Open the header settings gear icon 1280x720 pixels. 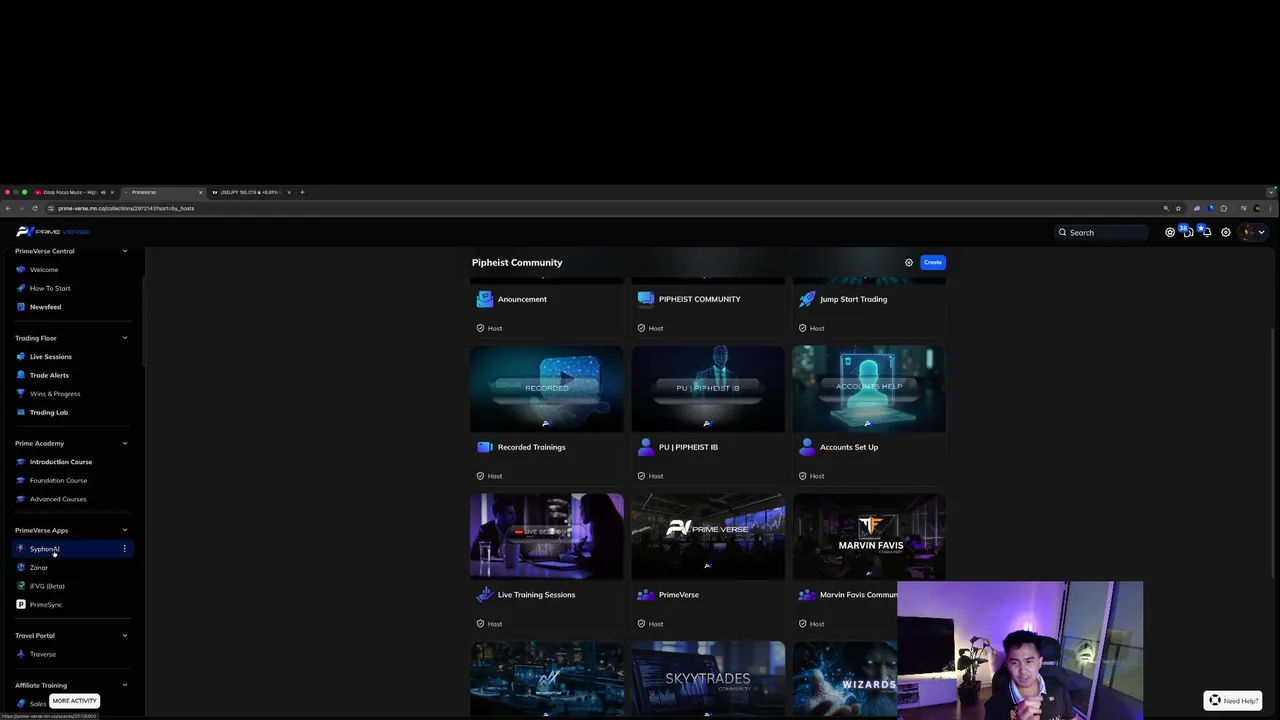coord(1226,232)
